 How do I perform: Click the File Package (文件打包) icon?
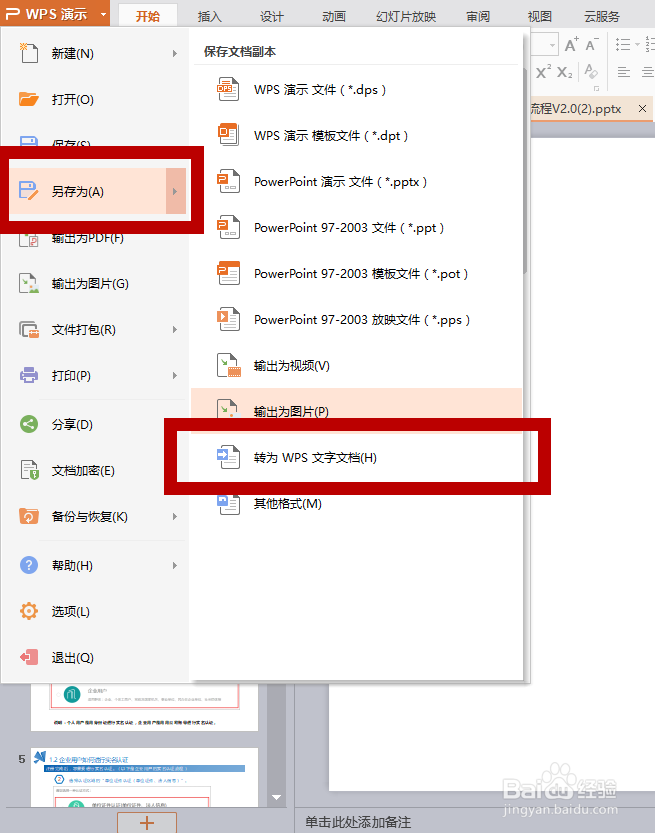click(29, 329)
